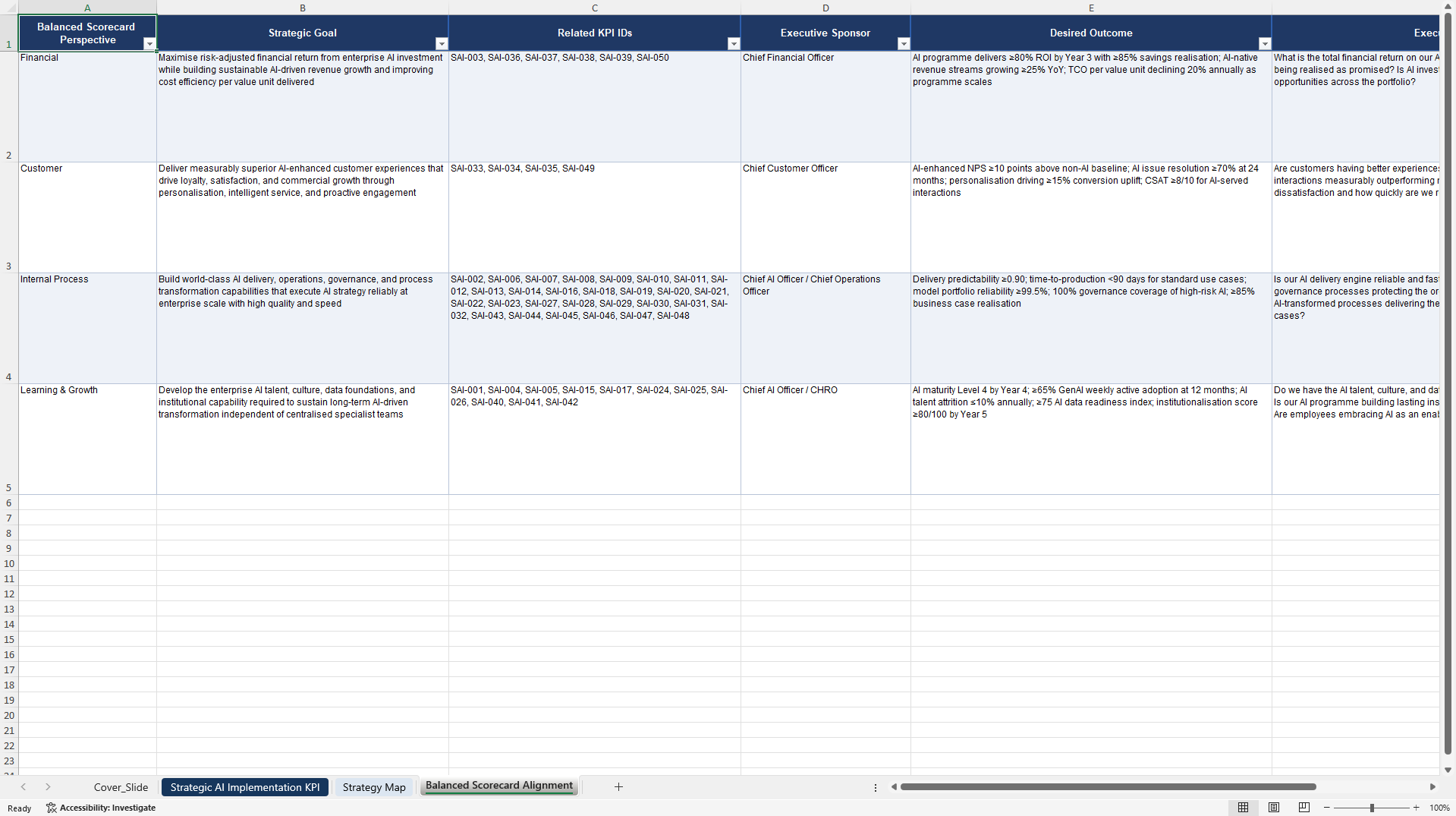The width and height of the screenshot is (1456, 816).
Task: Click the Desired Outcome header cell
Action: tap(1091, 33)
